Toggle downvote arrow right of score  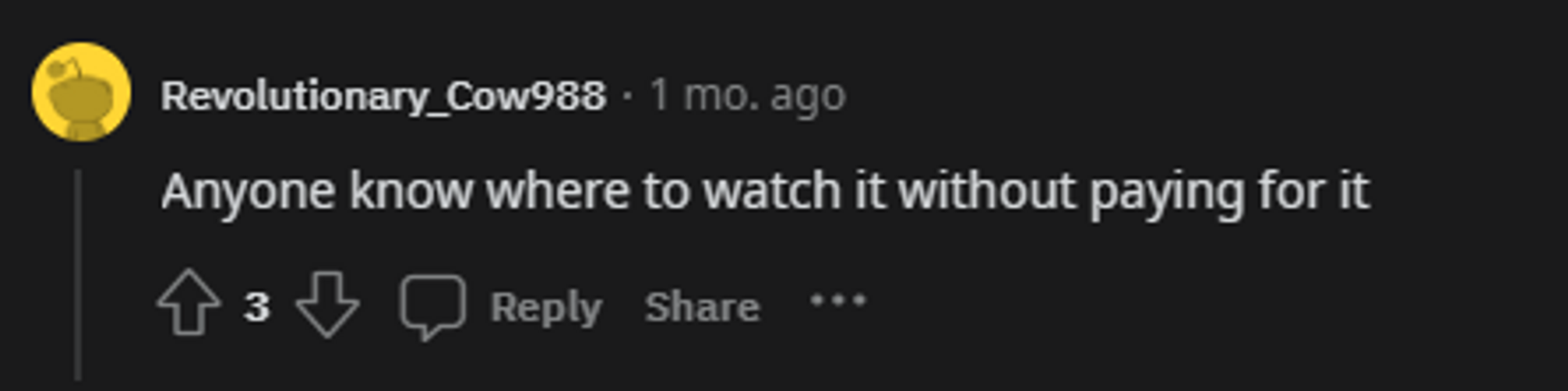(x=328, y=304)
